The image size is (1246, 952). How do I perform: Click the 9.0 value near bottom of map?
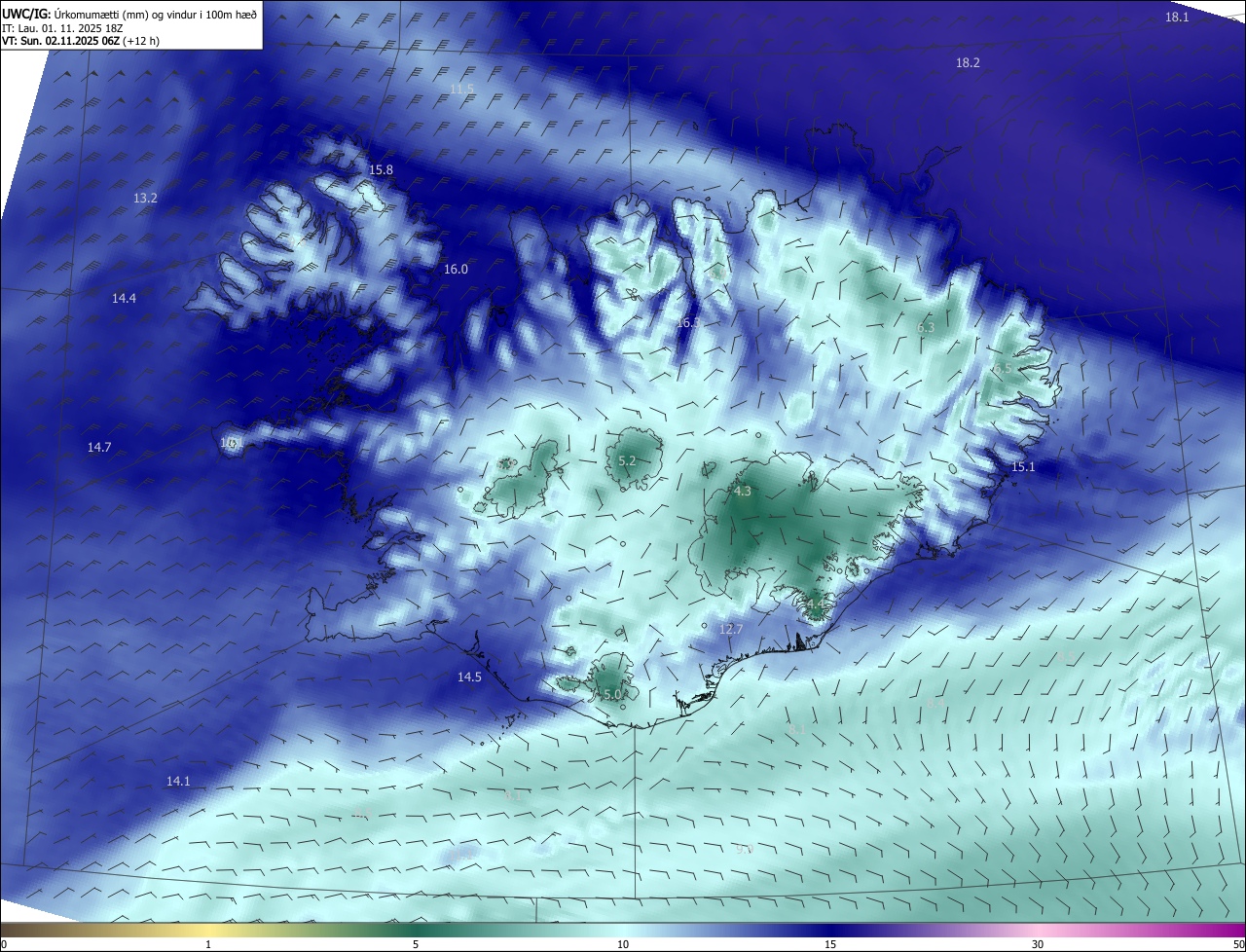(745, 850)
